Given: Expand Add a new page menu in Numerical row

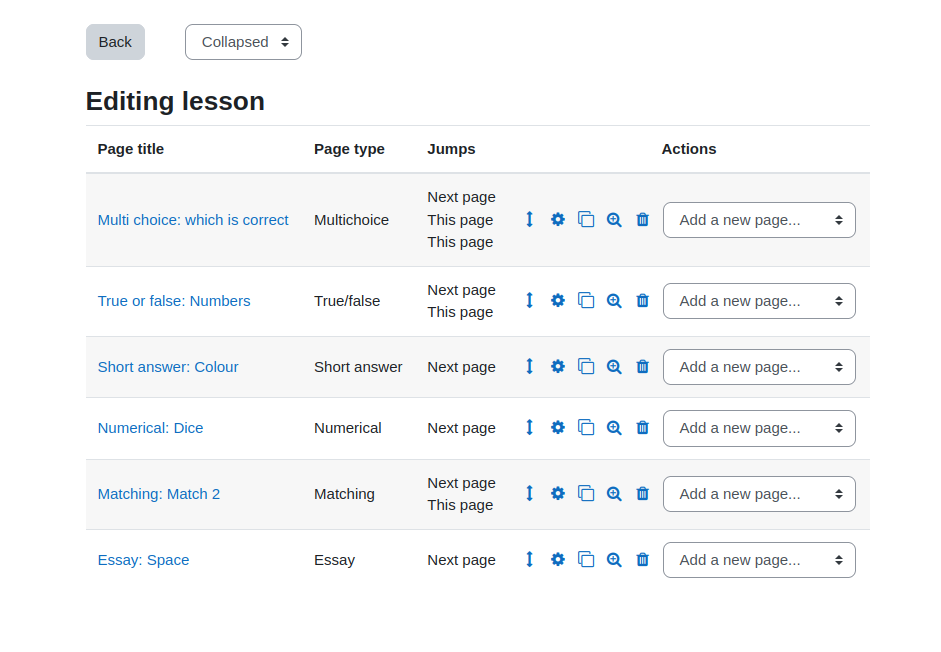Looking at the screenshot, I should pyautogui.click(x=759, y=428).
